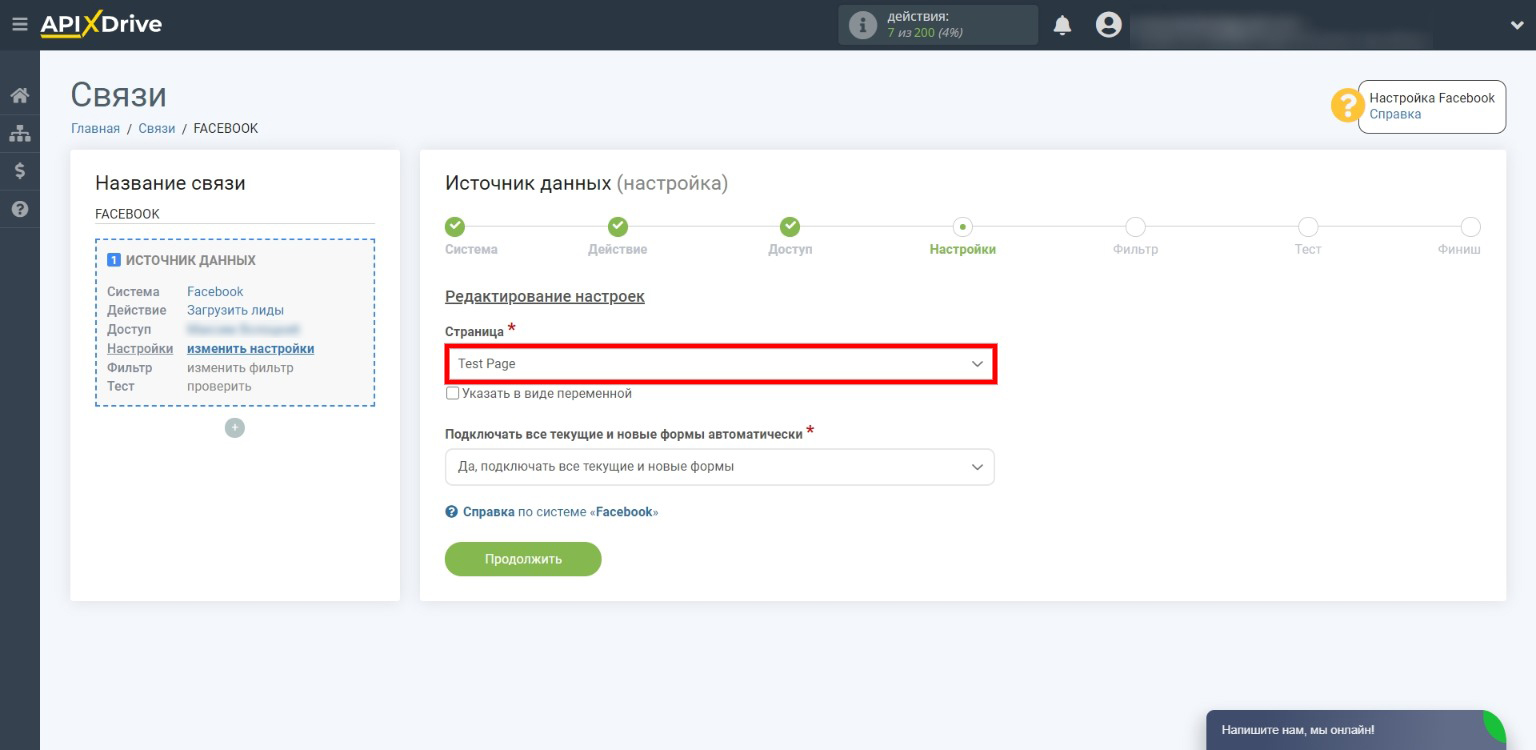Enable Указать в виде переменной checkbox
Viewport: 1536px width, 750px height.
pos(452,394)
